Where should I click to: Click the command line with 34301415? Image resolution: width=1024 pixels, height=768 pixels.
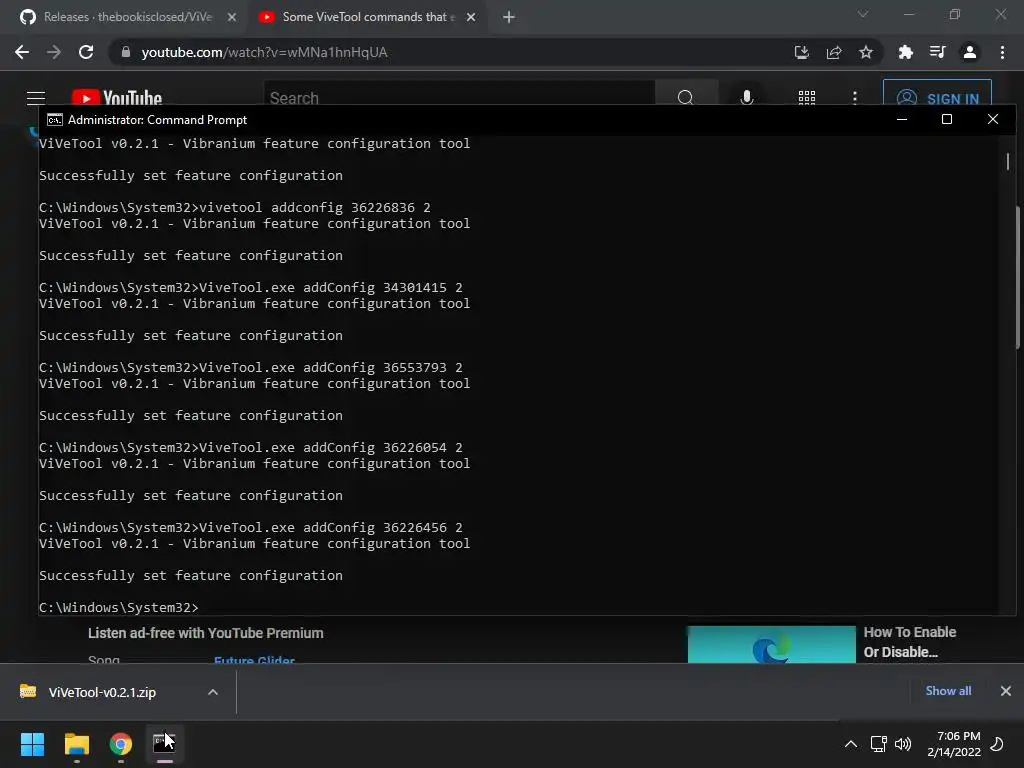tap(251, 287)
